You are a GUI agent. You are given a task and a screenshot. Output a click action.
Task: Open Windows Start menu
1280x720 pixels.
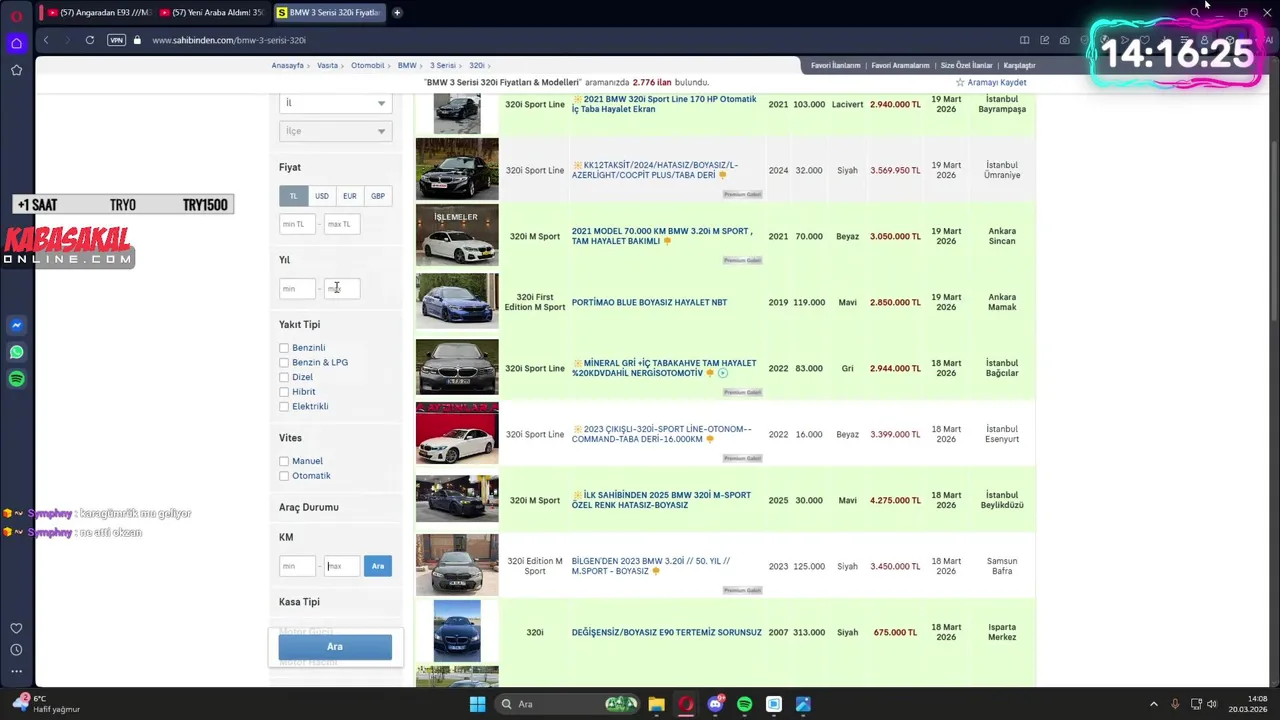click(477, 704)
